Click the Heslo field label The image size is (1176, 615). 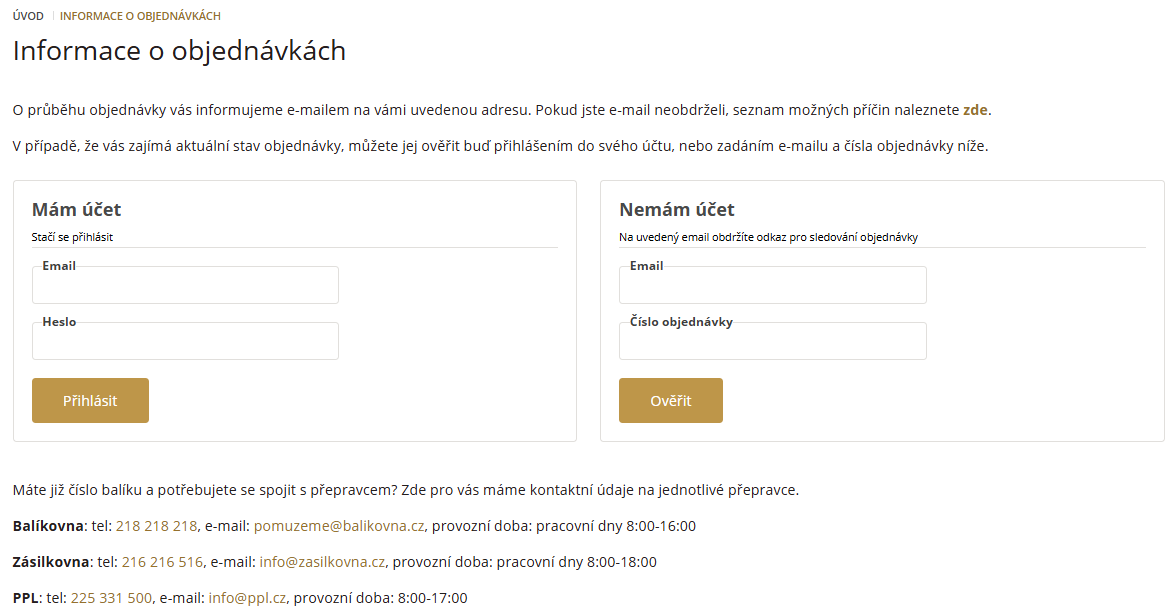click(59, 322)
